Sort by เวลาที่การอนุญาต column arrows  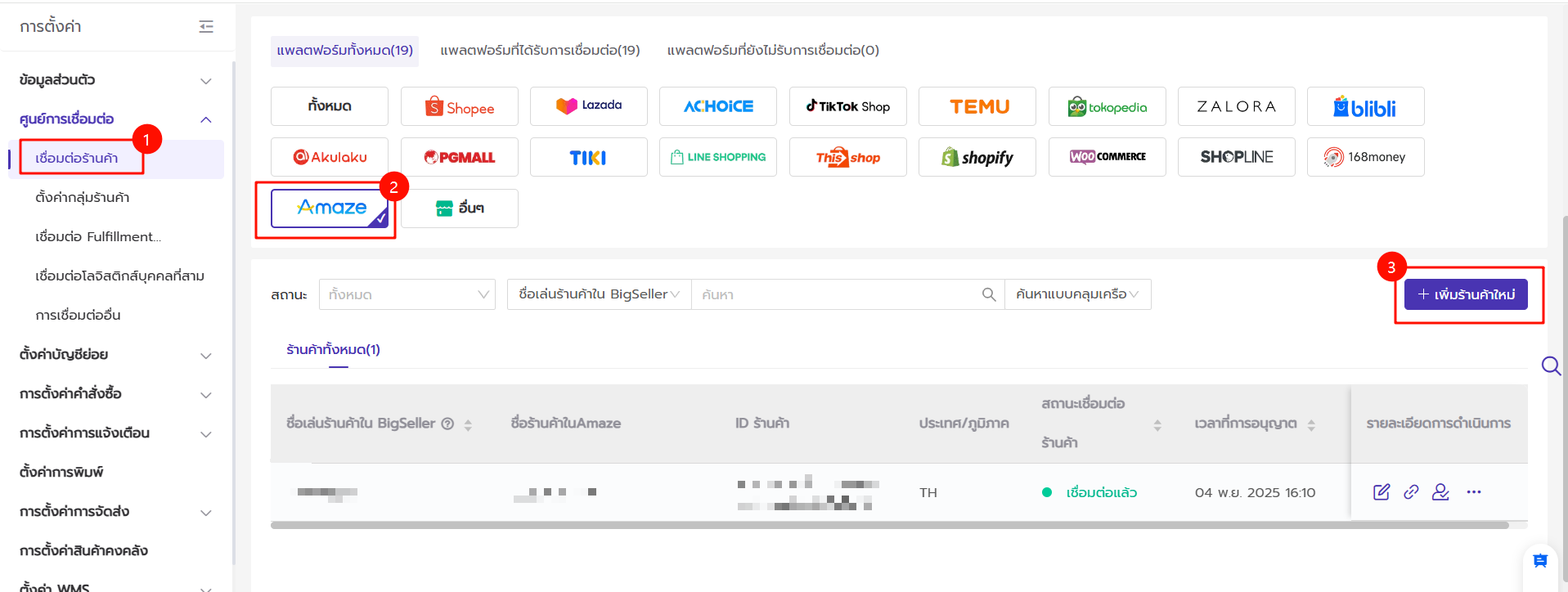(1311, 424)
